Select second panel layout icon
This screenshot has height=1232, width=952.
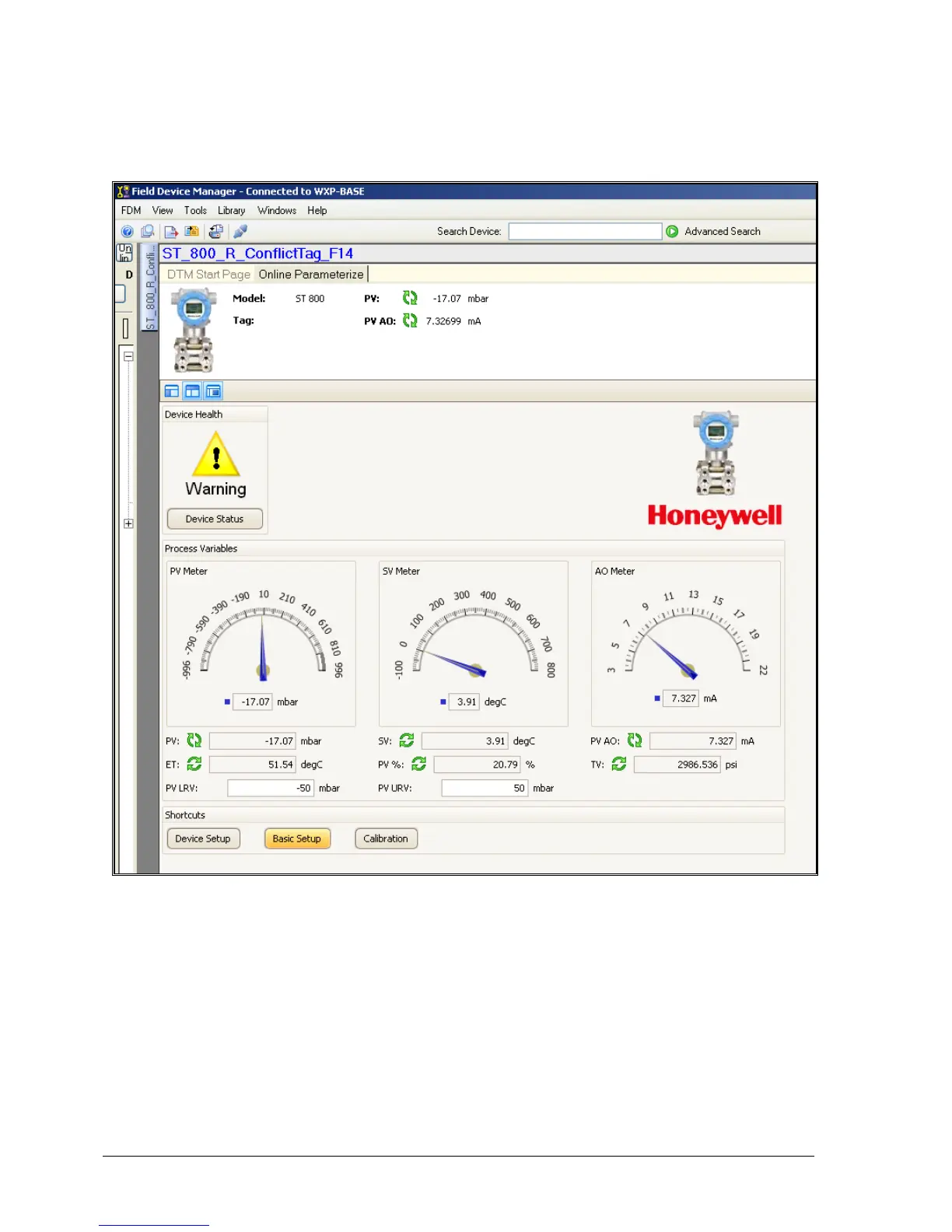click(x=192, y=391)
